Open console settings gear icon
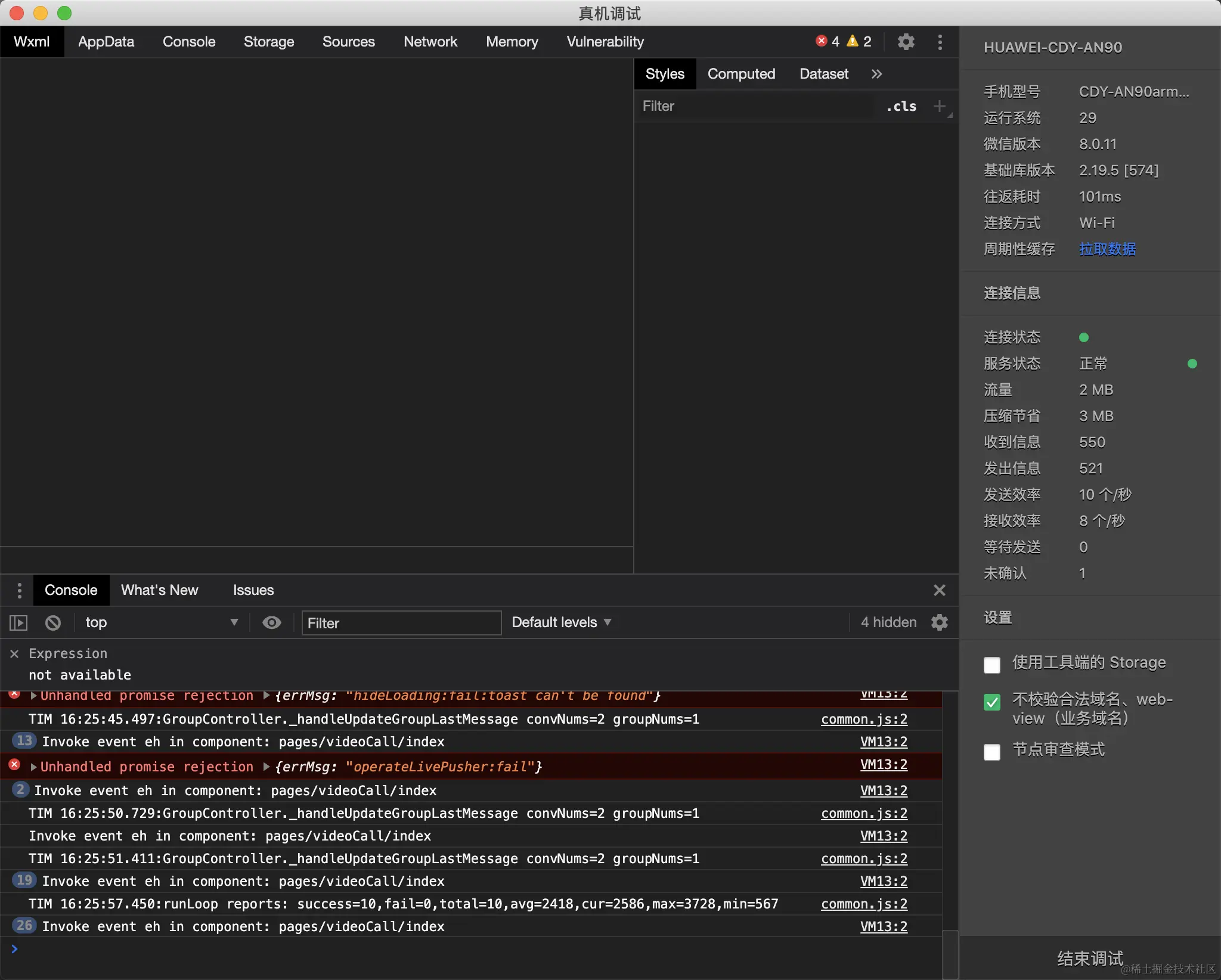 click(x=940, y=622)
